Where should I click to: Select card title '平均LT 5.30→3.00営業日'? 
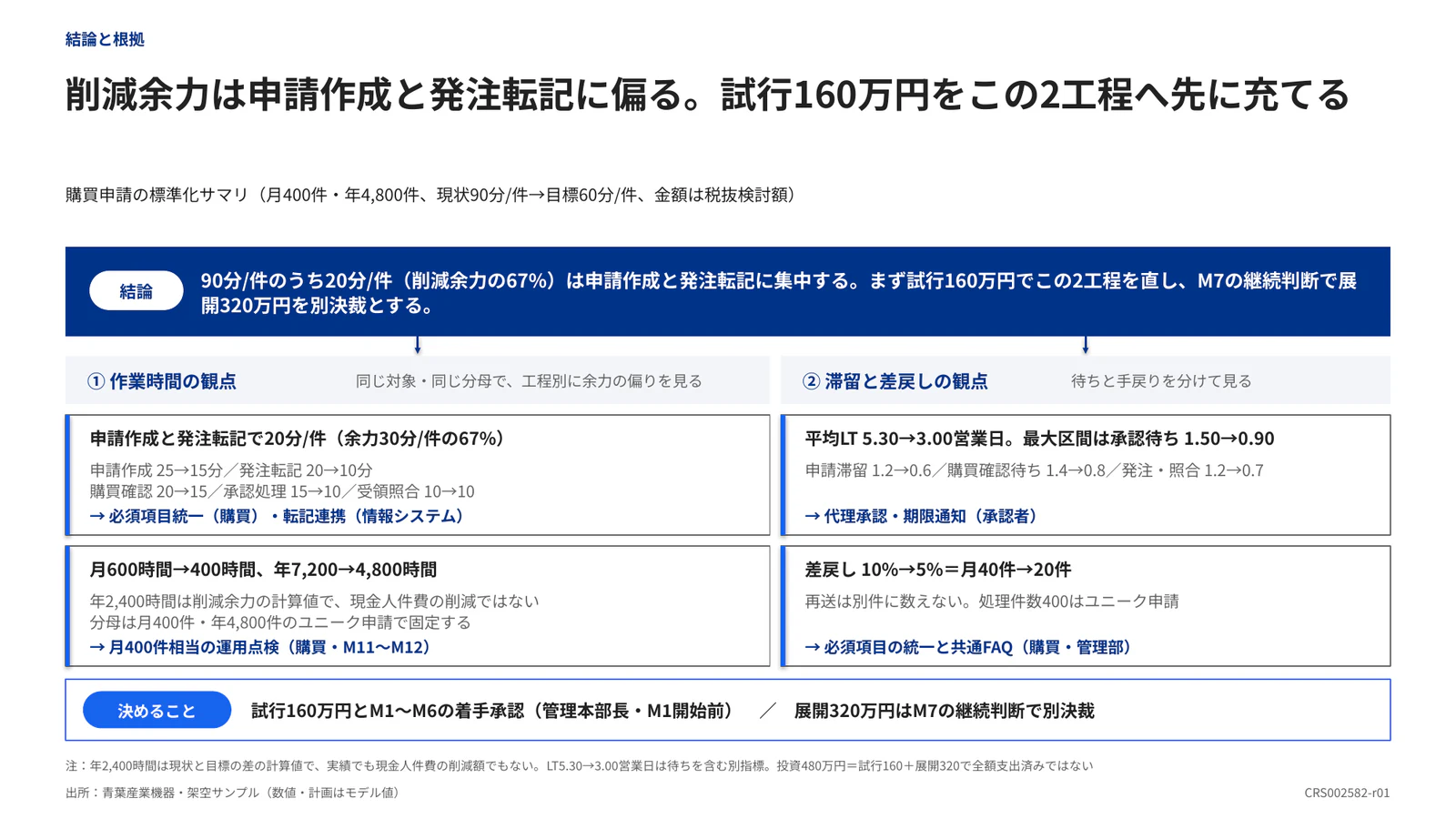1039,439
